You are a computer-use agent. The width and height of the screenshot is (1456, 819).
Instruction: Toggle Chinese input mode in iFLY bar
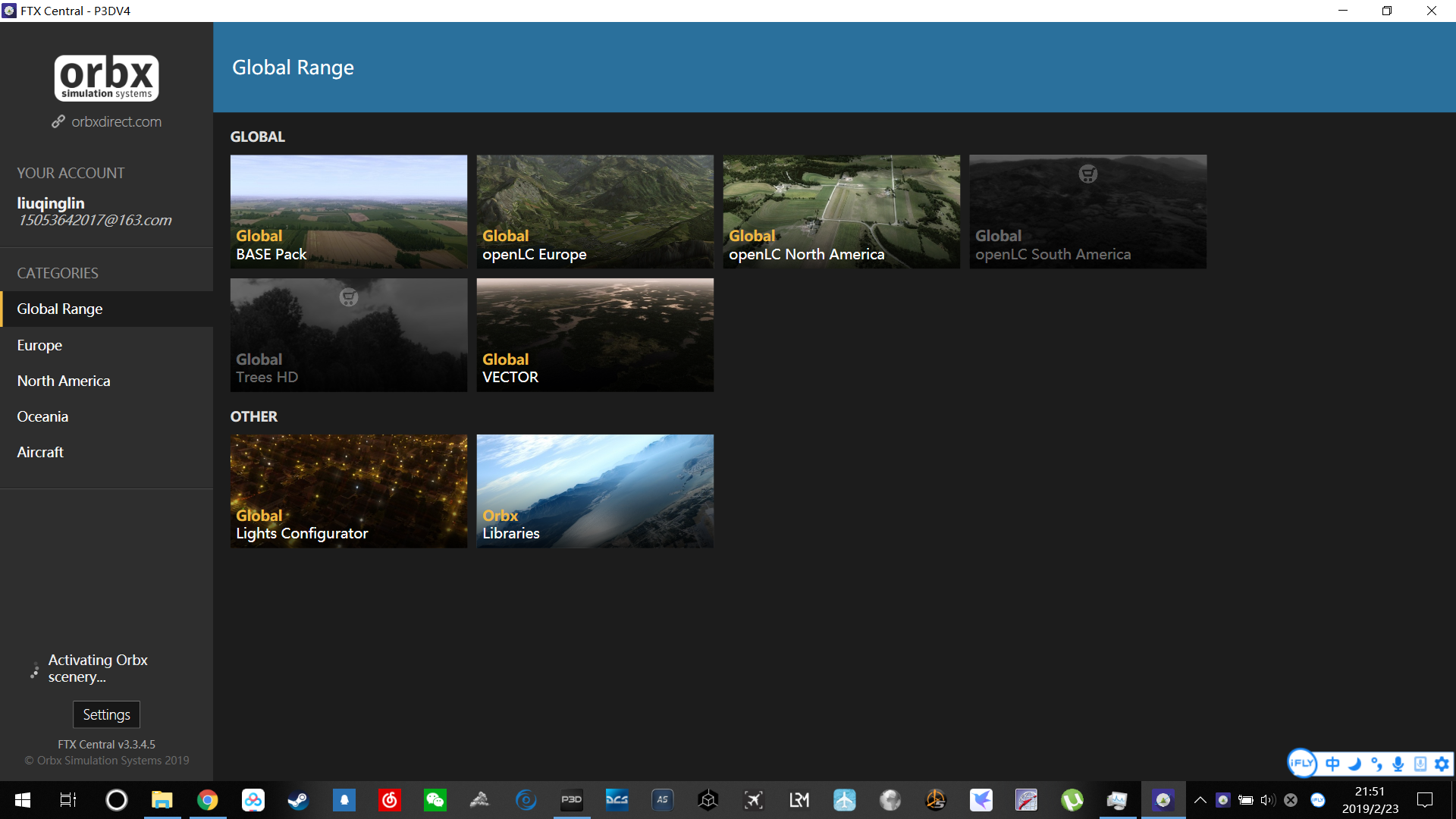coord(1332,764)
